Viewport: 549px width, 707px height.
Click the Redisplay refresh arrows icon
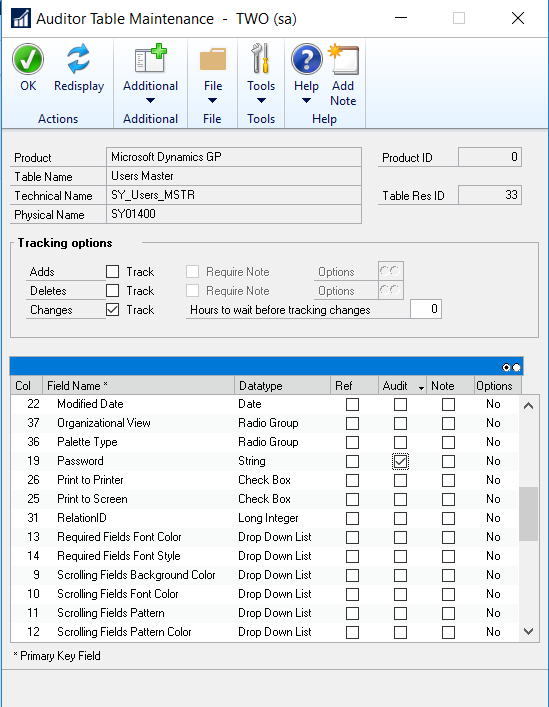78,59
